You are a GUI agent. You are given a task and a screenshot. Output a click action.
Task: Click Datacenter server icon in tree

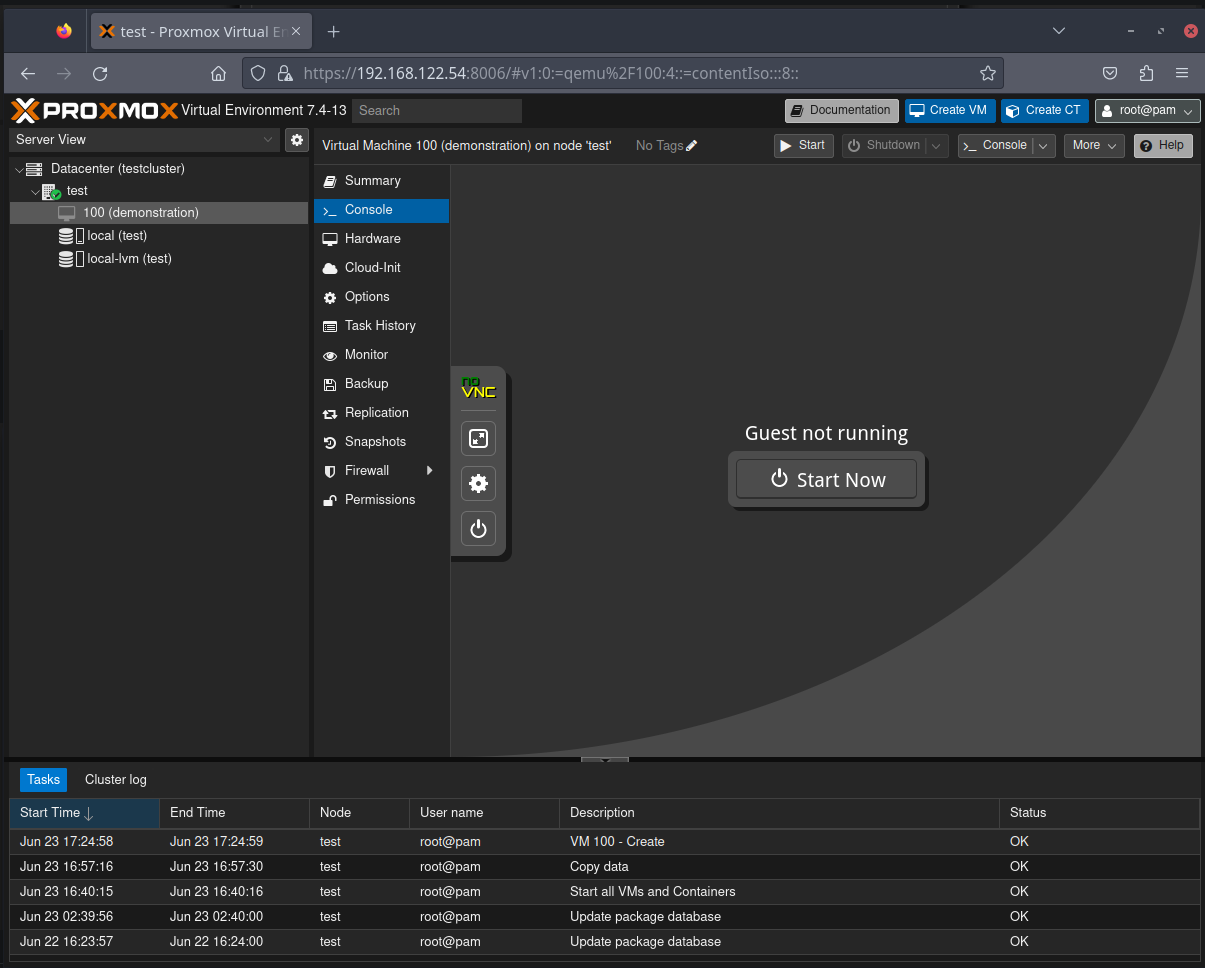point(34,169)
